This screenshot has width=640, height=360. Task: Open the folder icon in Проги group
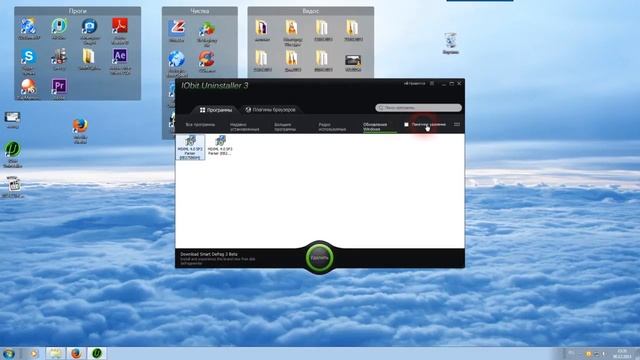click(89, 59)
